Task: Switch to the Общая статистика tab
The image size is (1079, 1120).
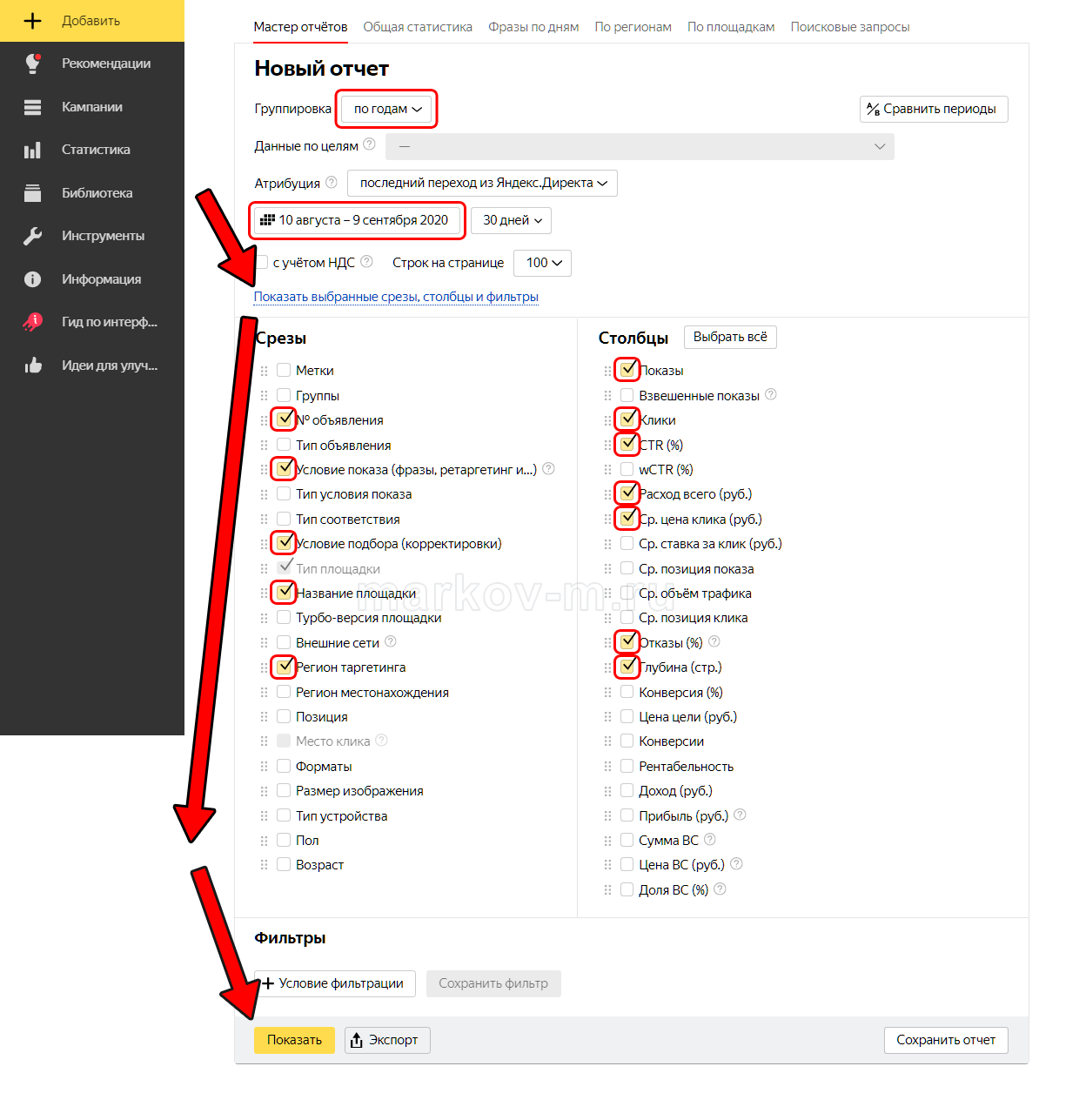Action: coord(418,27)
